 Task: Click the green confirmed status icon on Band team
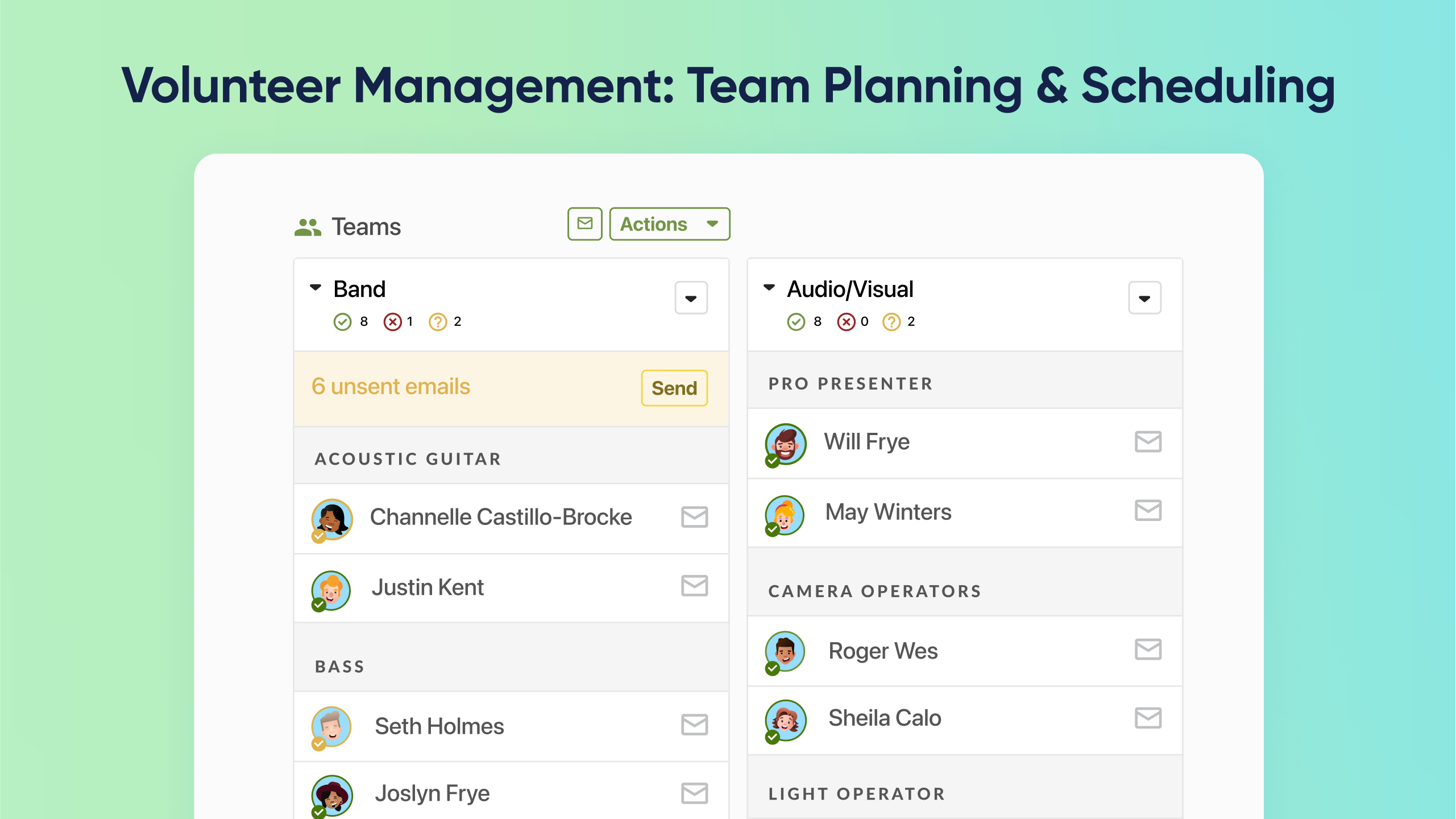click(342, 321)
